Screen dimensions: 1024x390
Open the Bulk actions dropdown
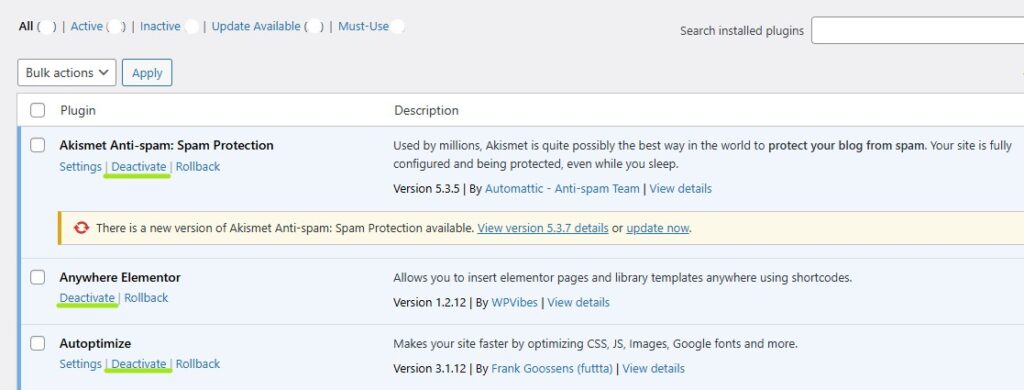67,73
